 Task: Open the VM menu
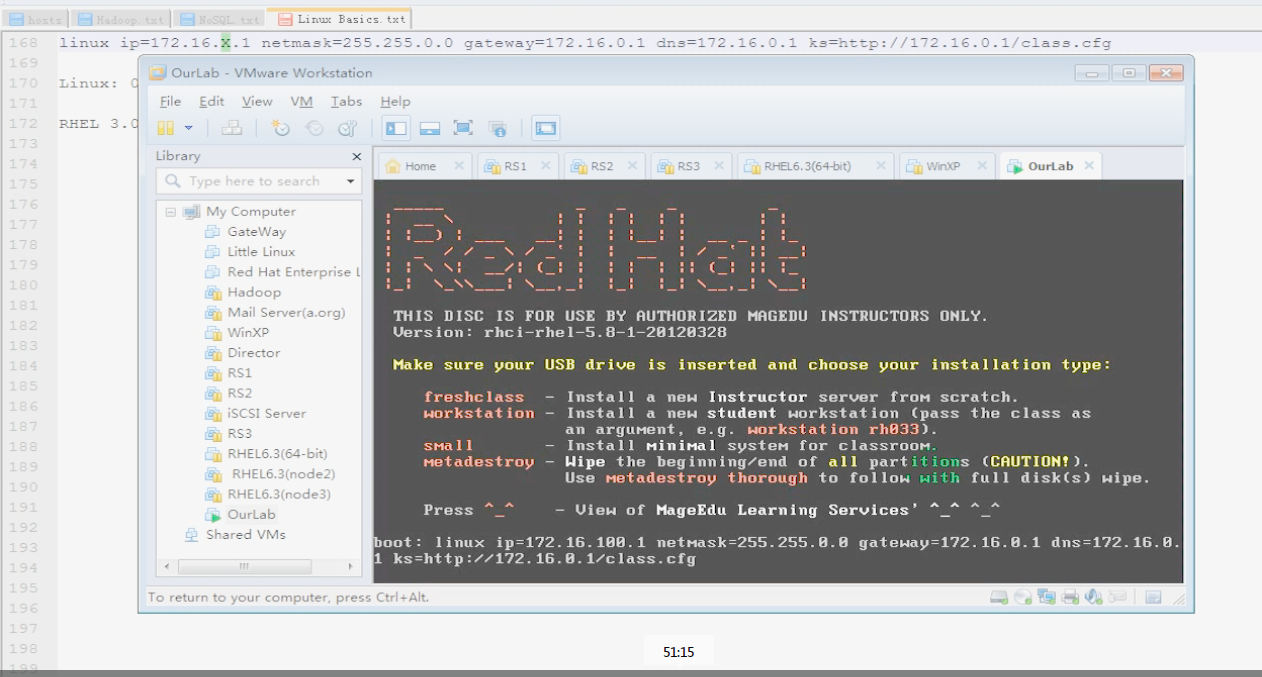tap(302, 101)
